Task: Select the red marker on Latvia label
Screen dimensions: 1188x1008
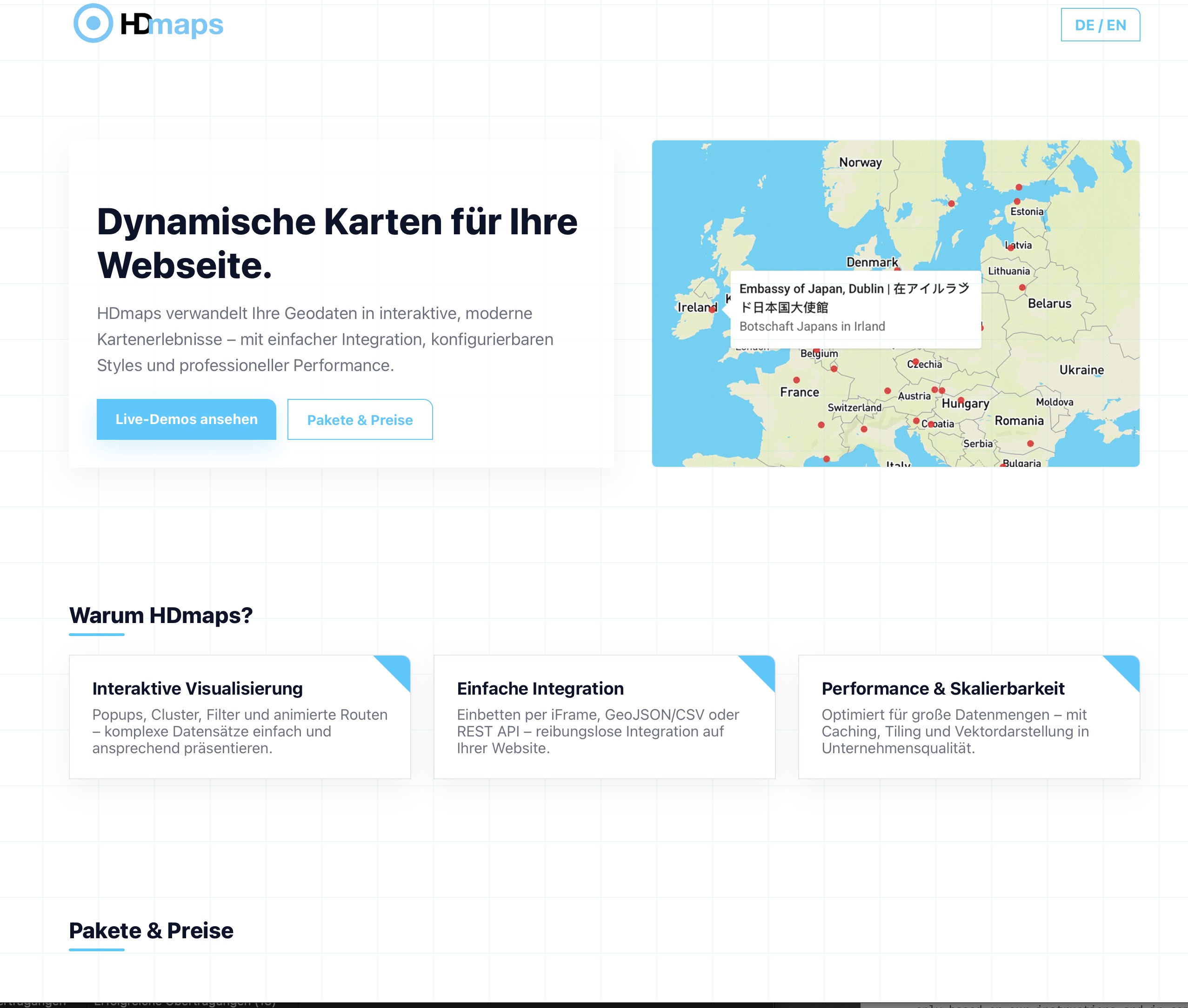Action: tap(1011, 247)
